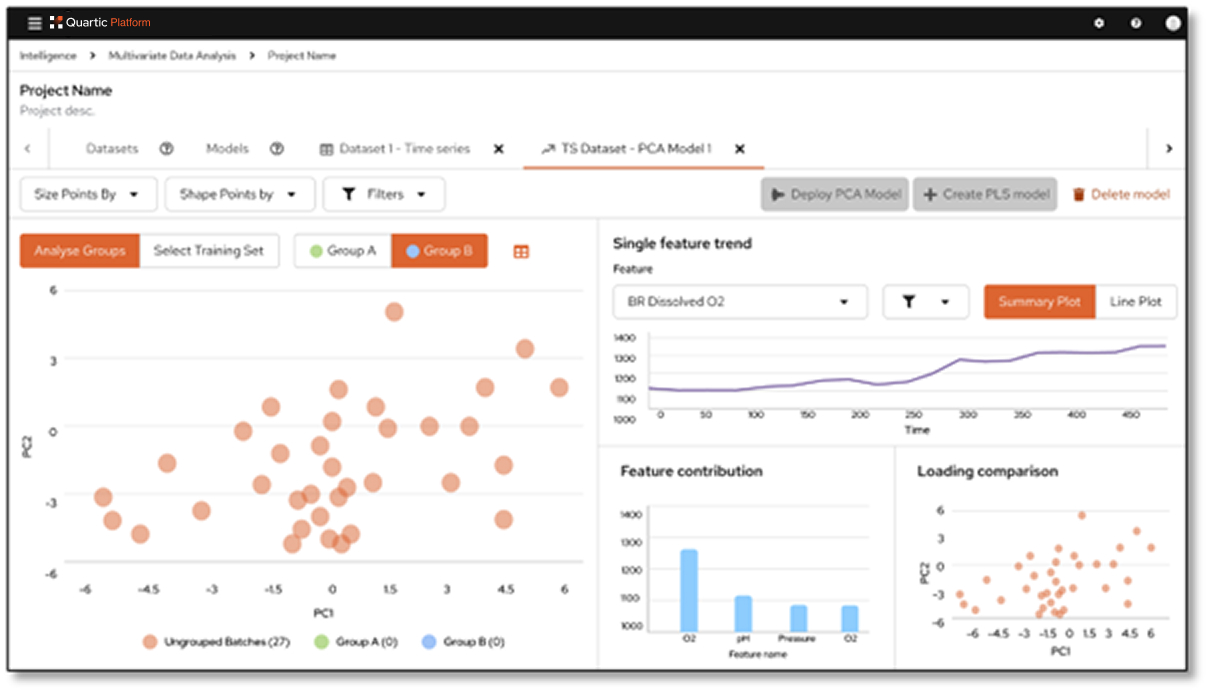Click the Create PLS model button
Screen dimensions: 1208x692
click(x=985, y=194)
